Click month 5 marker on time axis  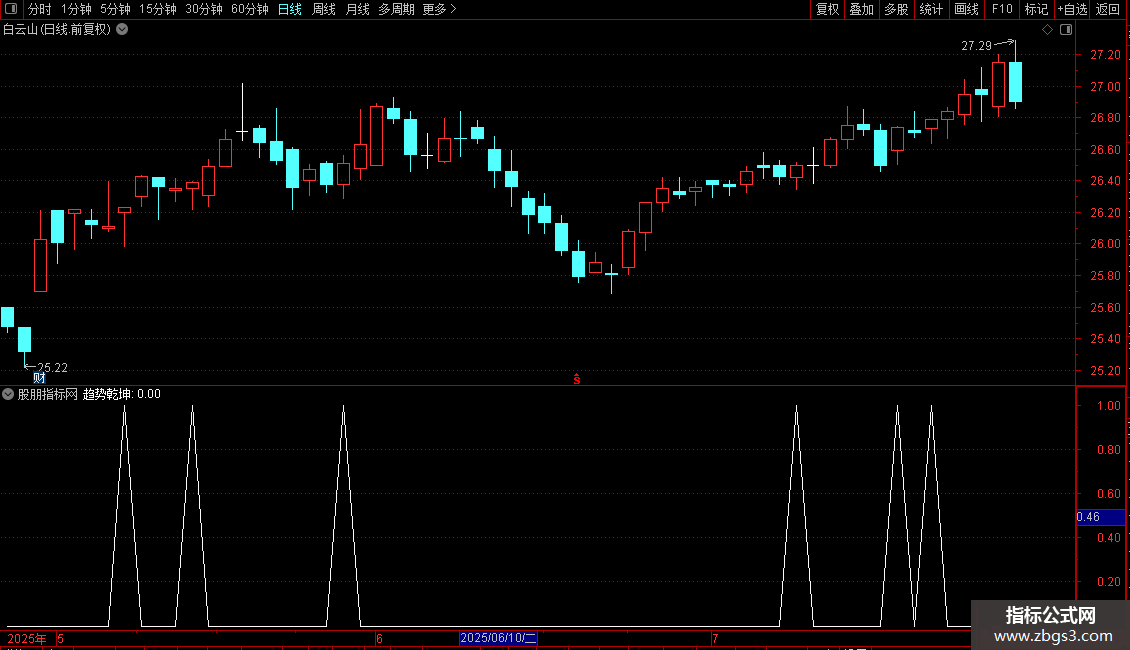pyautogui.click(x=61, y=638)
